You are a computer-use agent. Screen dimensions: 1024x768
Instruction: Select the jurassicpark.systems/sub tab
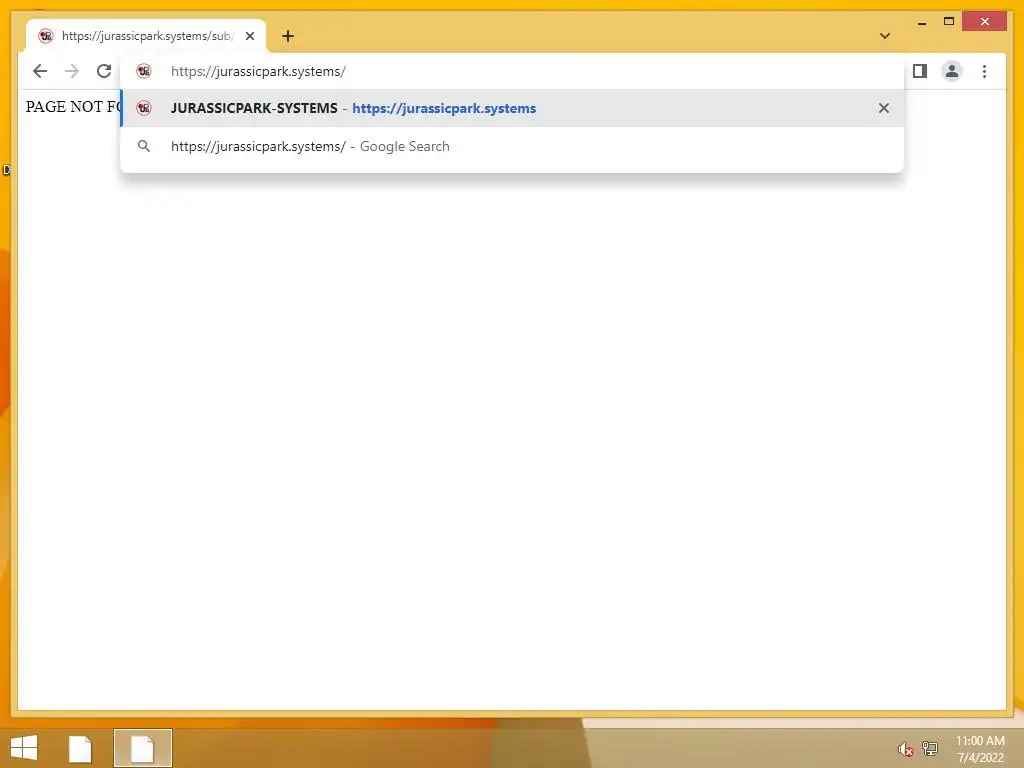(x=146, y=36)
